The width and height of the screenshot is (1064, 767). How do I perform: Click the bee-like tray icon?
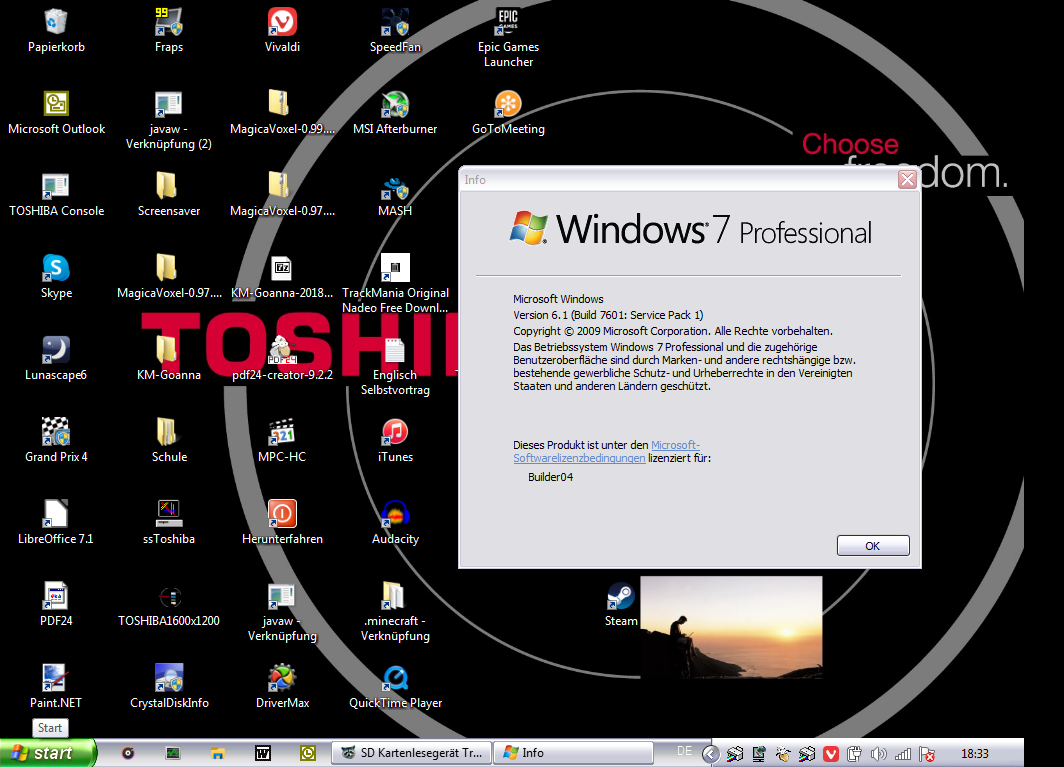click(783, 753)
